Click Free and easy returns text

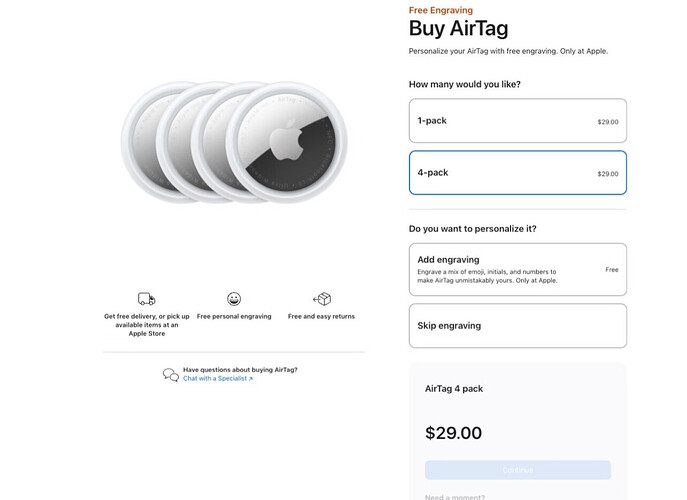coord(321,316)
